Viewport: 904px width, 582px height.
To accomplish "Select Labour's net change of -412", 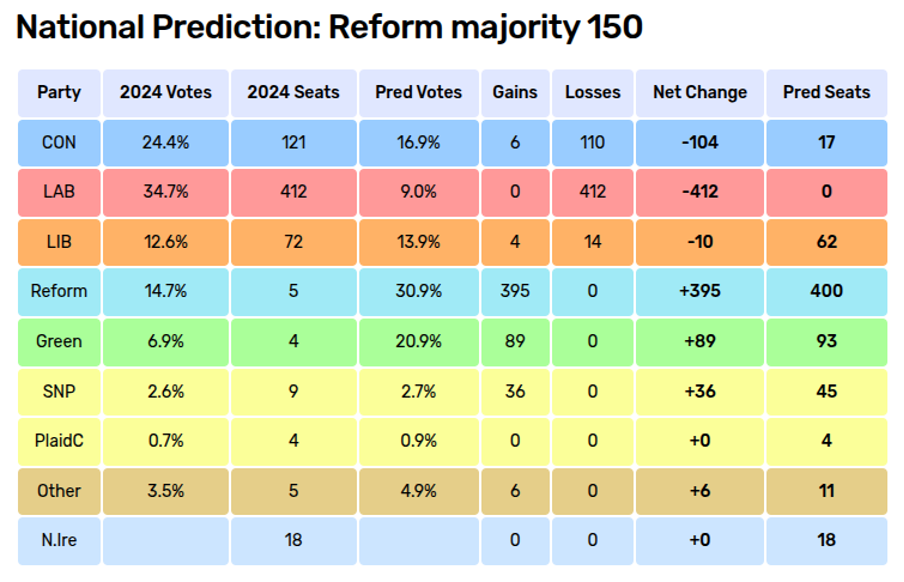I will pos(700,192).
